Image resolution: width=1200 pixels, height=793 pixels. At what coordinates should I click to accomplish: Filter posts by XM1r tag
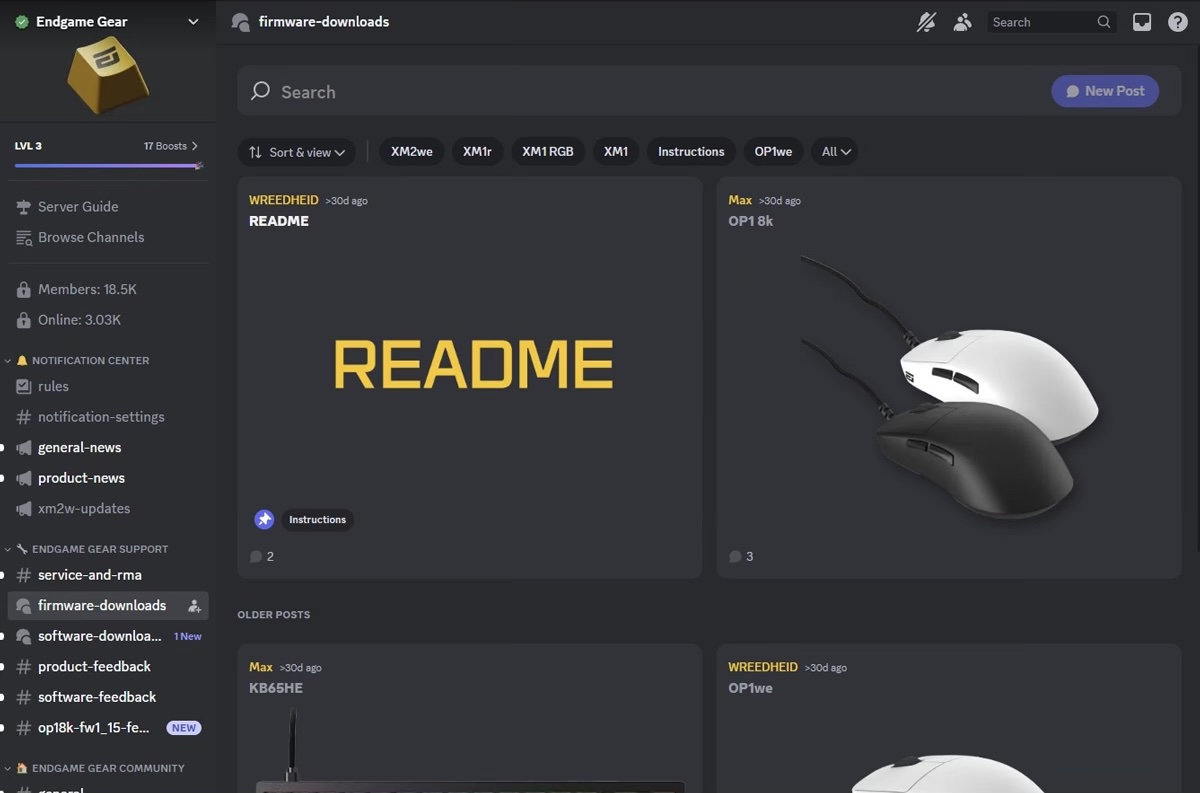point(477,152)
